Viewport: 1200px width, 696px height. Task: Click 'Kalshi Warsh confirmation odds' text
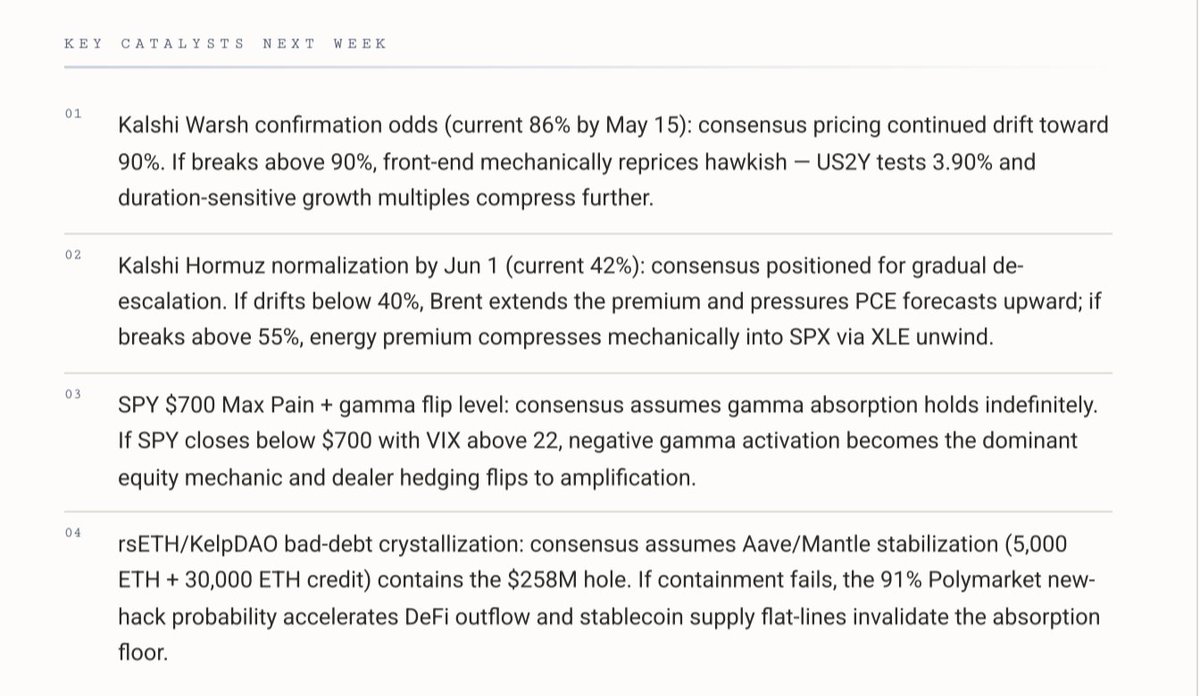point(277,126)
